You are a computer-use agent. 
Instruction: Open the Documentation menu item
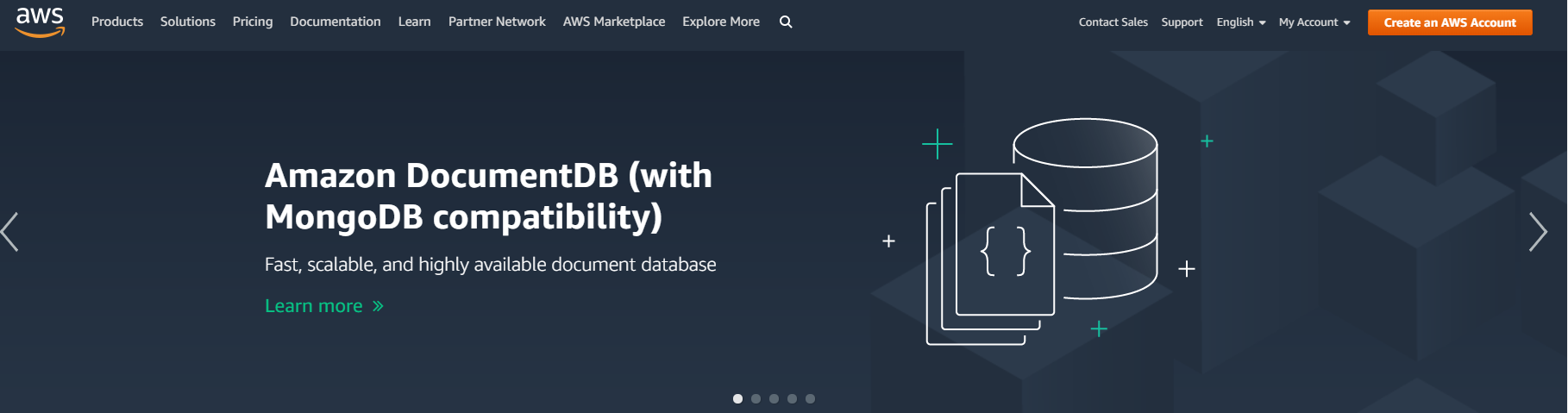[x=336, y=22]
